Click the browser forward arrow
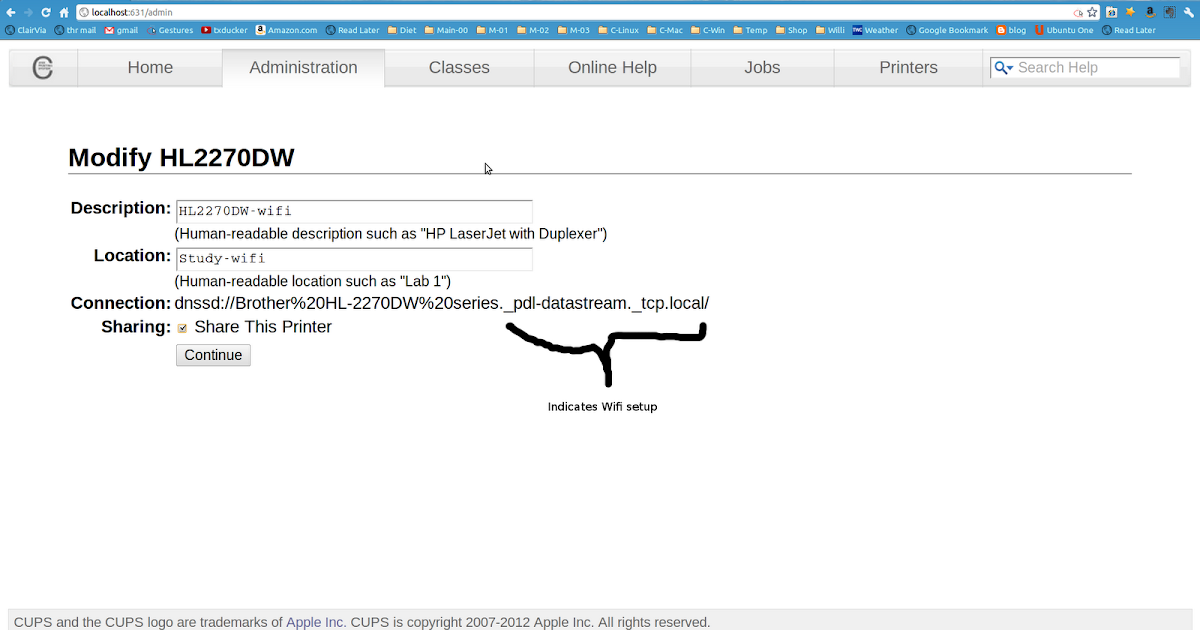The height and width of the screenshot is (630, 1200). pyautogui.click(x=28, y=12)
